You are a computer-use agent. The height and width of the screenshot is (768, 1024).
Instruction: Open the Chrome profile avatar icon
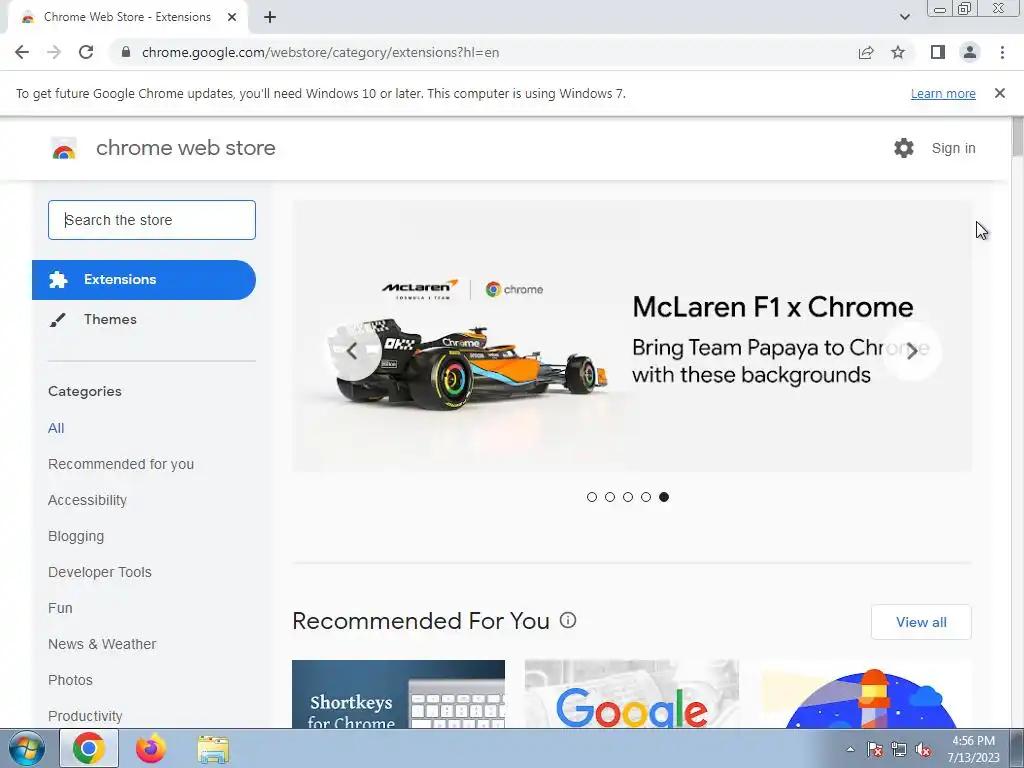coord(970,52)
